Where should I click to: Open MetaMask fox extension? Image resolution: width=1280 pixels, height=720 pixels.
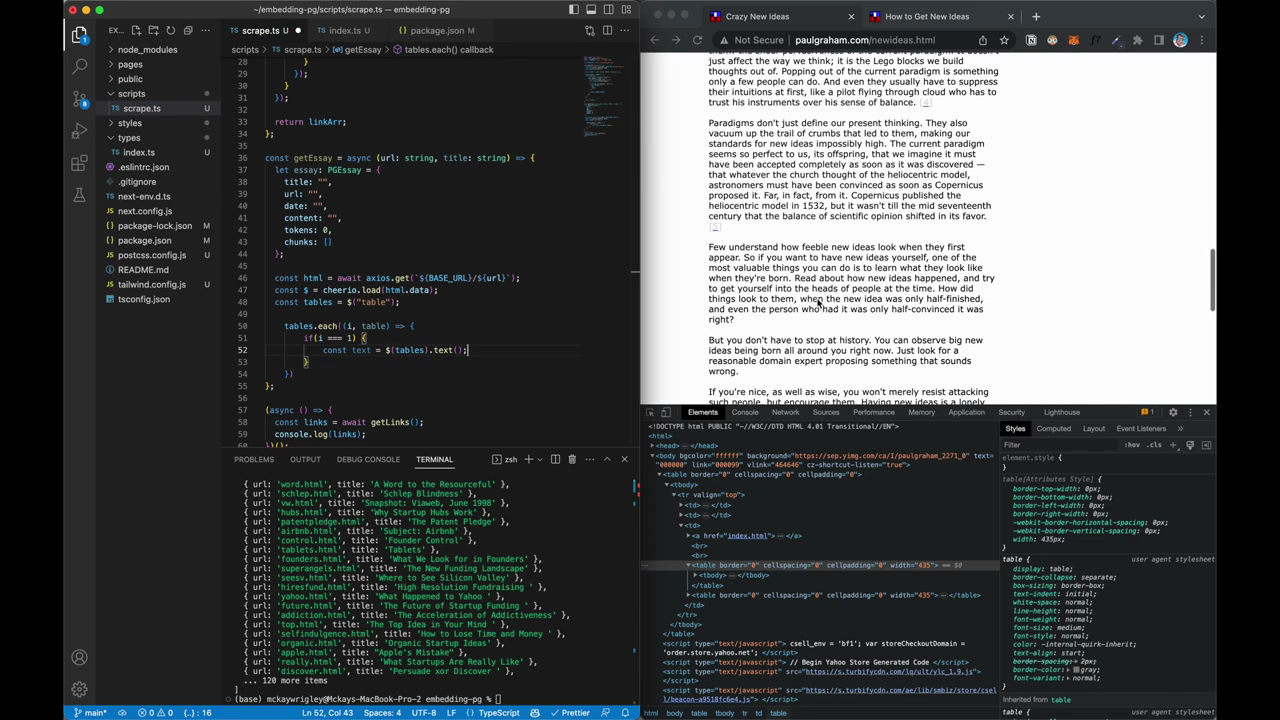click(x=1073, y=40)
